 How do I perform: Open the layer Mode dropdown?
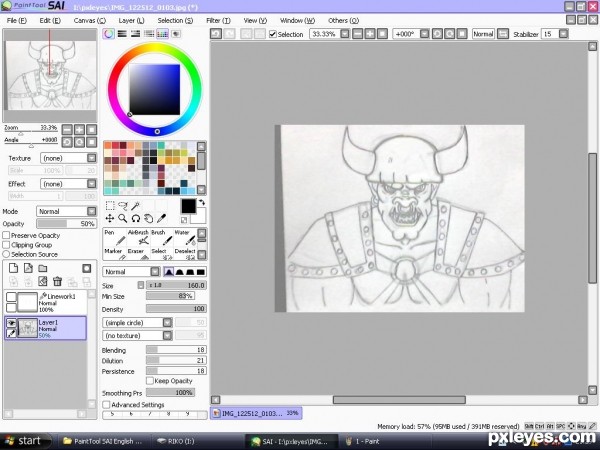[x=91, y=211]
